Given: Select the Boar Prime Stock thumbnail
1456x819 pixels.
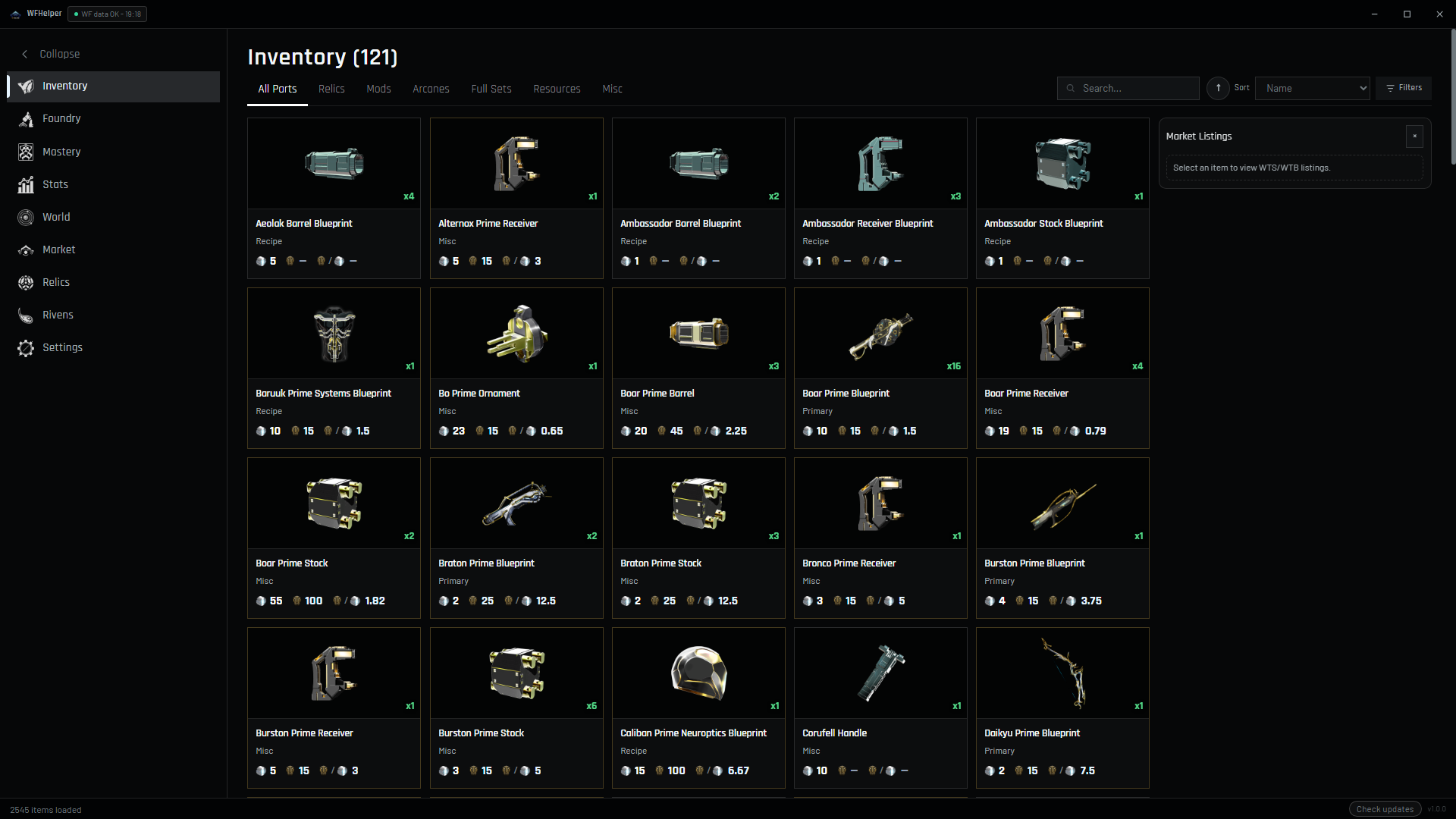Looking at the screenshot, I should [x=334, y=504].
